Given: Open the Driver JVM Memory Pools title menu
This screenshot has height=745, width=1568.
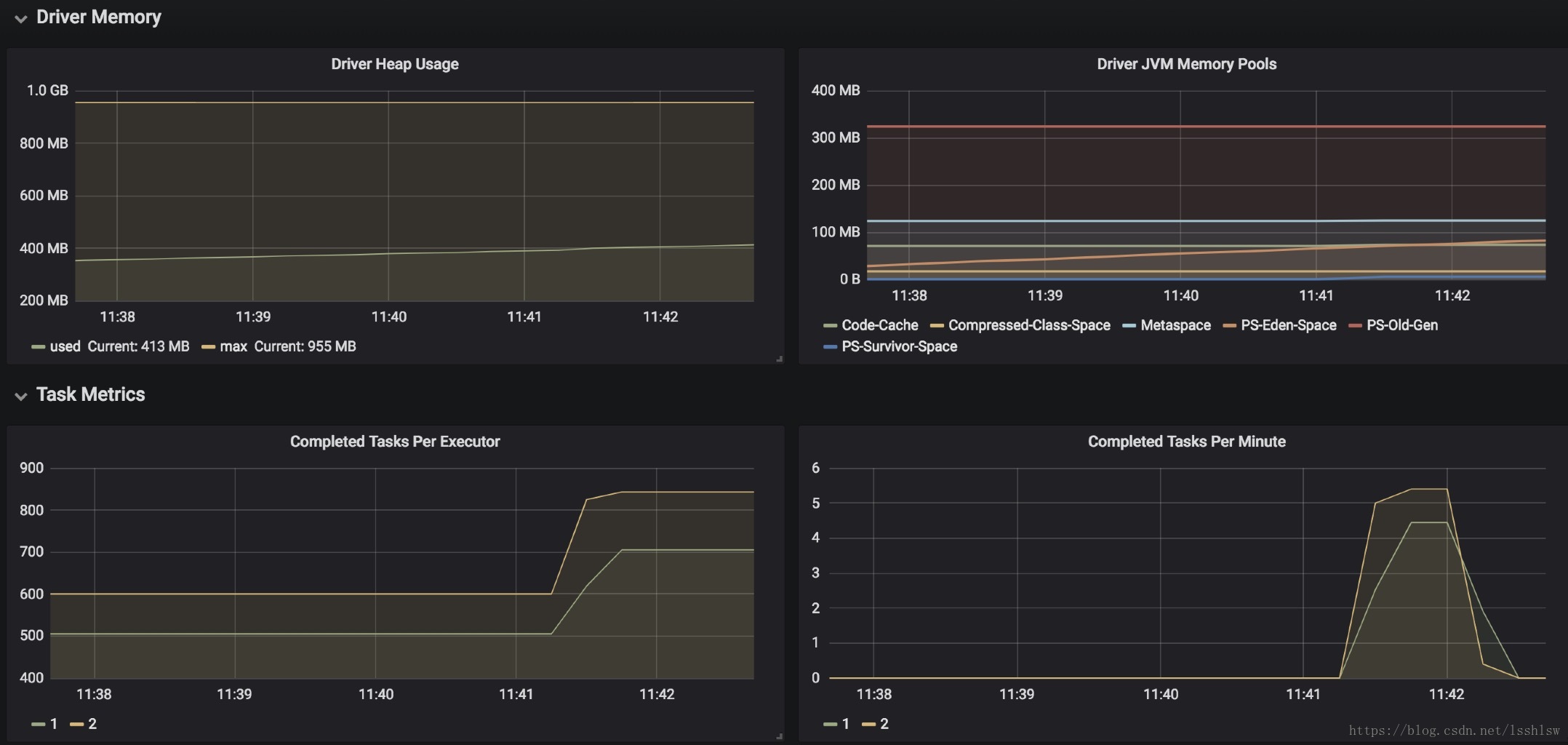Looking at the screenshot, I should coord(1186,64).
